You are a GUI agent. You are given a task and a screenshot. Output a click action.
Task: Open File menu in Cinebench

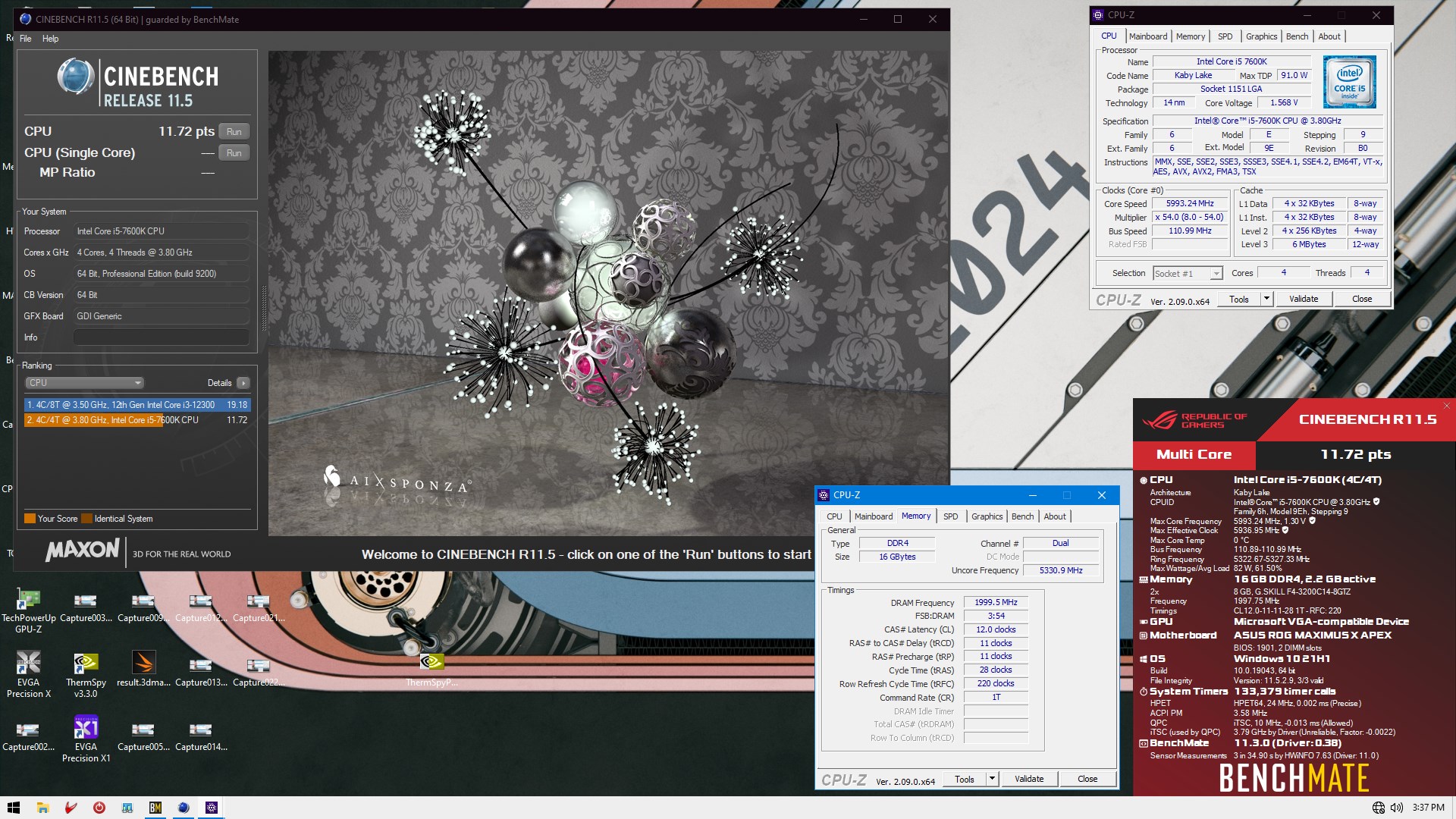(26, 39)
